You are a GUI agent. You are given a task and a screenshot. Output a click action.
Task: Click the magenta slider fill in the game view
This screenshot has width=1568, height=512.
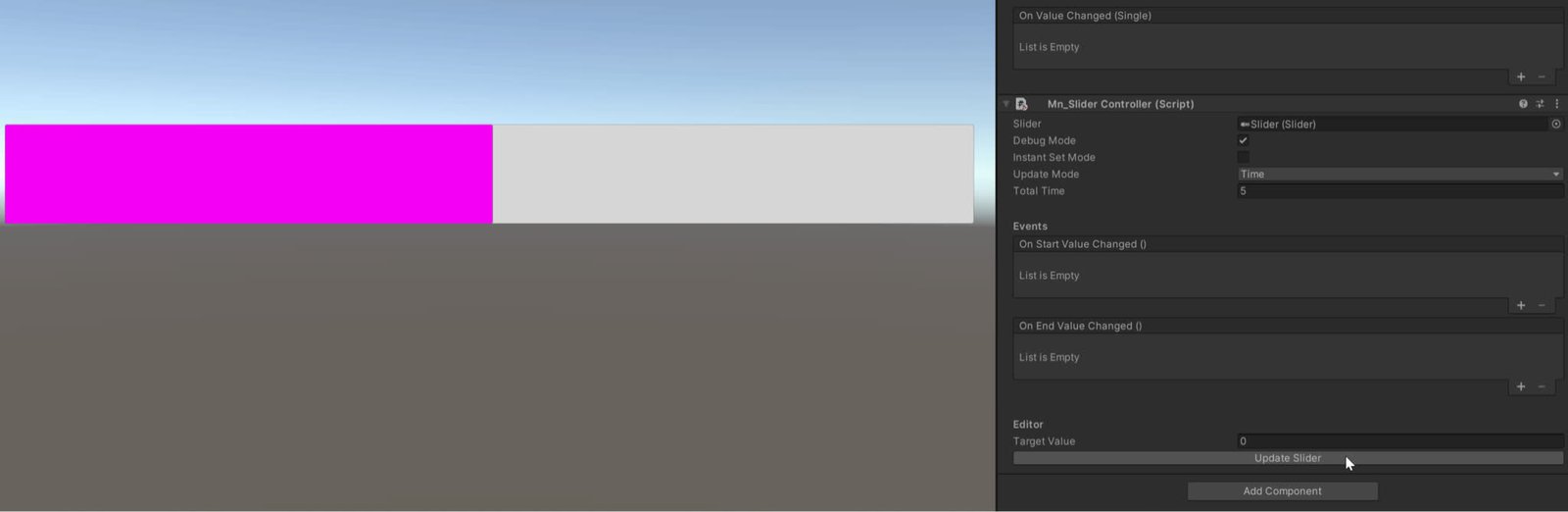[x=249, y=174]
